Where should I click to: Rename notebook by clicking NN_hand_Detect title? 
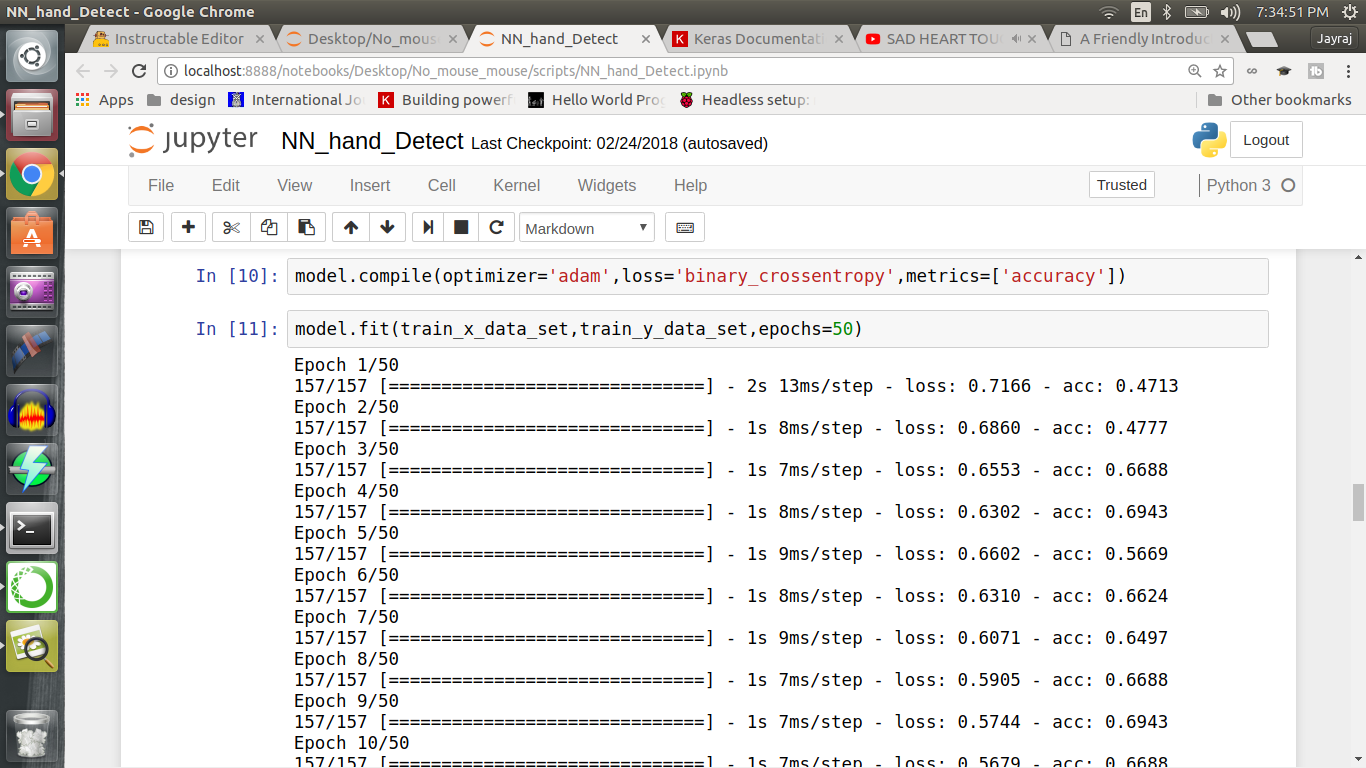373,141
